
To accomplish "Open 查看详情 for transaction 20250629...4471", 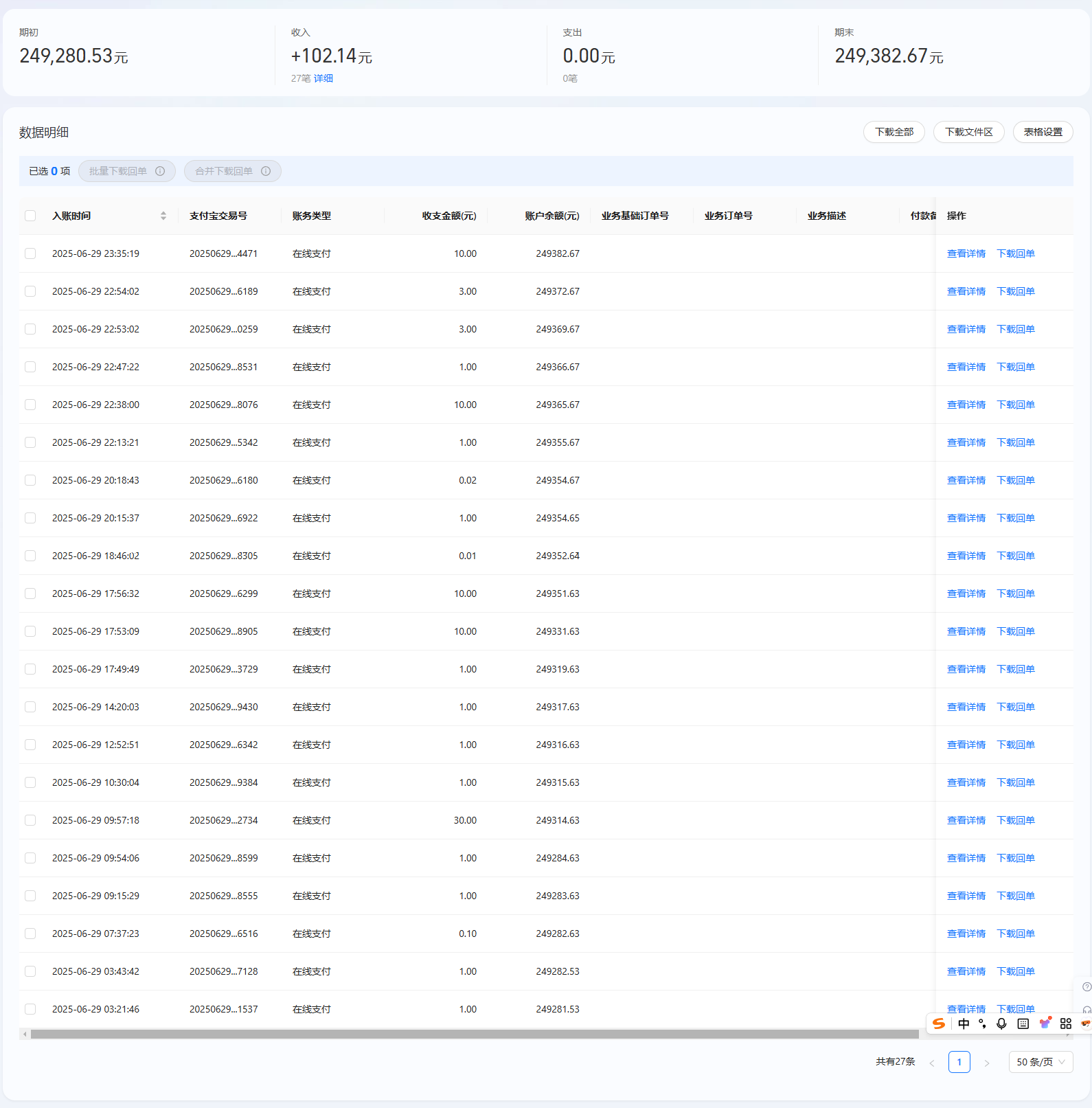I will coord(966,253).
